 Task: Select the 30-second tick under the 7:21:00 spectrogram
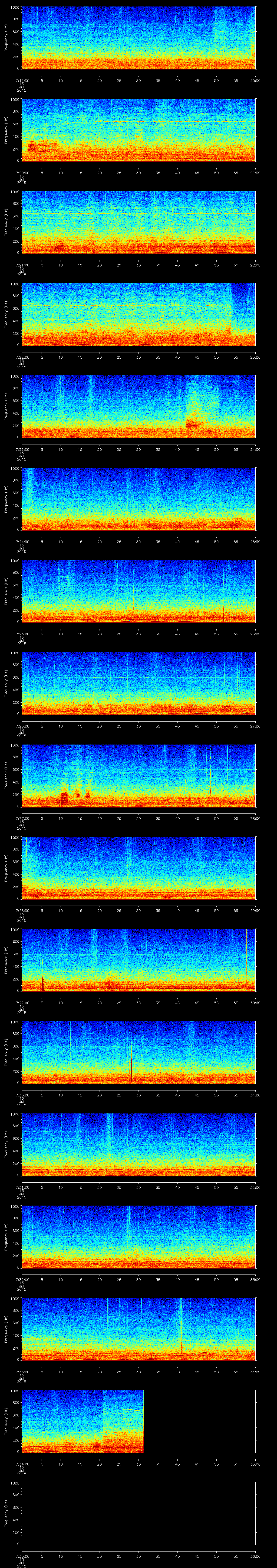tap(138, 265)
